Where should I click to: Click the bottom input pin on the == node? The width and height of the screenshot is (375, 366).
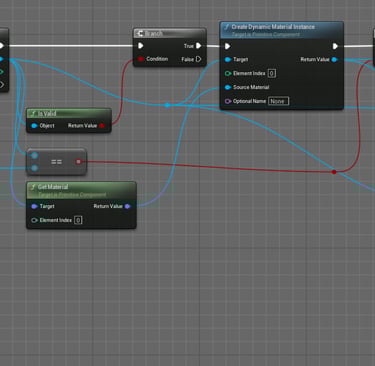tap(34, 168)
